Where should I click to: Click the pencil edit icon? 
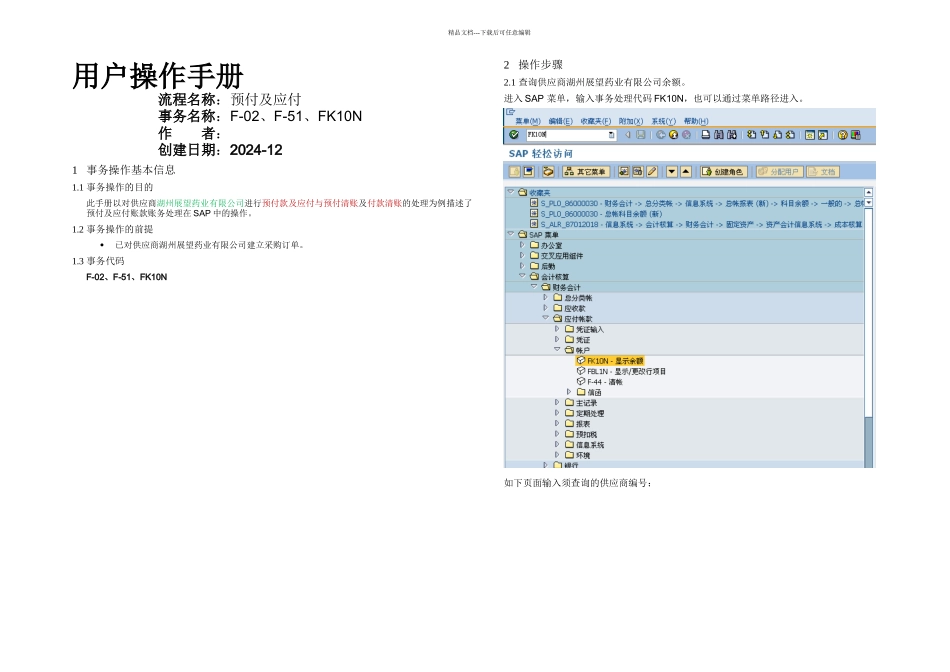652,172
